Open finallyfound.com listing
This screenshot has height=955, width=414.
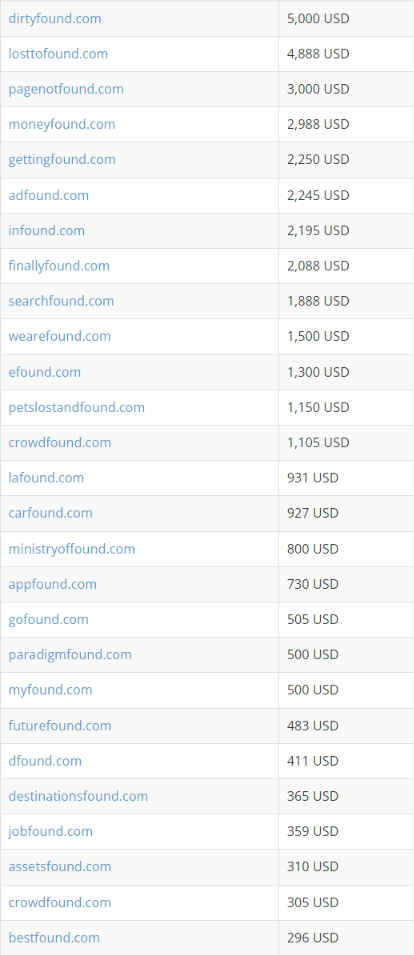pos(59,266)
